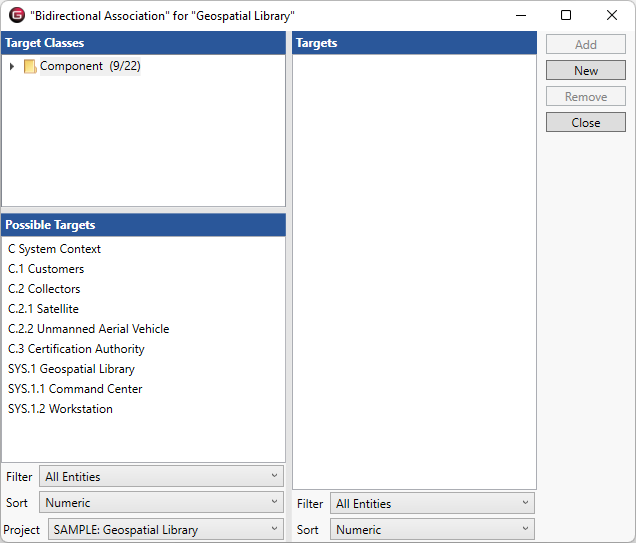Click the GENESYS app icon in title bar

tap(16, 15)
